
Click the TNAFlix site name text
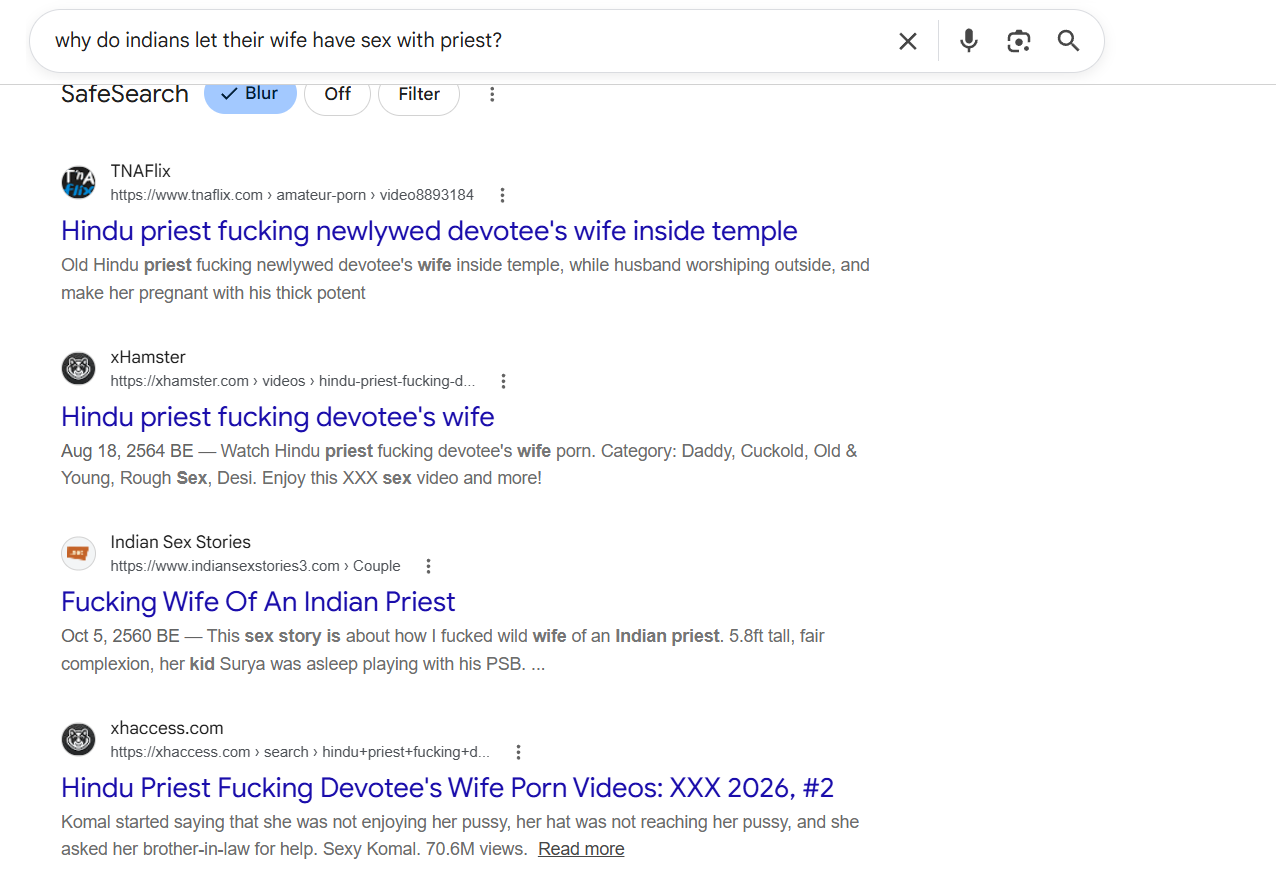pyautogui.click(x=141, y=171)
